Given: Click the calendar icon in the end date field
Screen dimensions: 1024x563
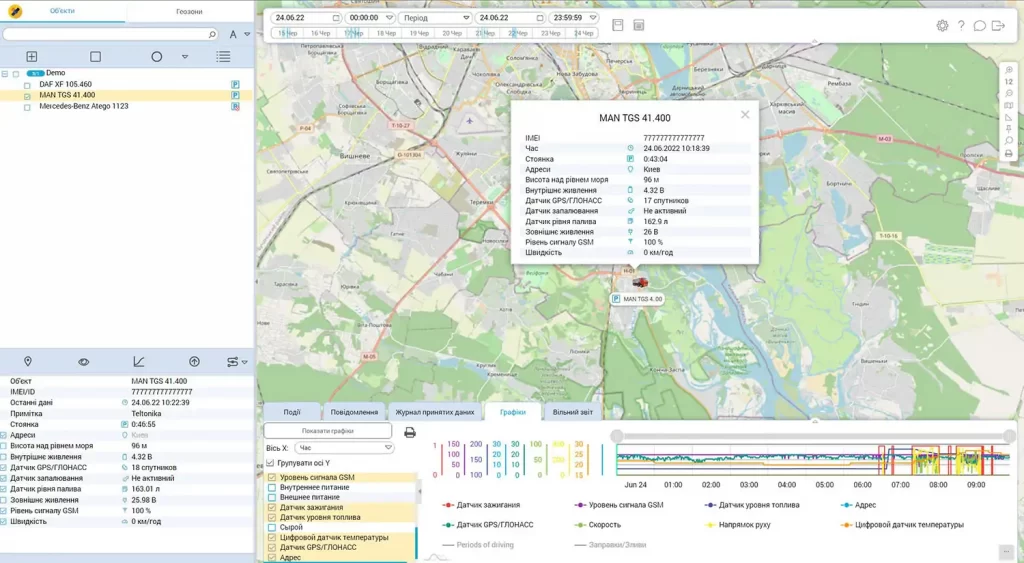Looking at the screenshot, I should coord(539,18).
